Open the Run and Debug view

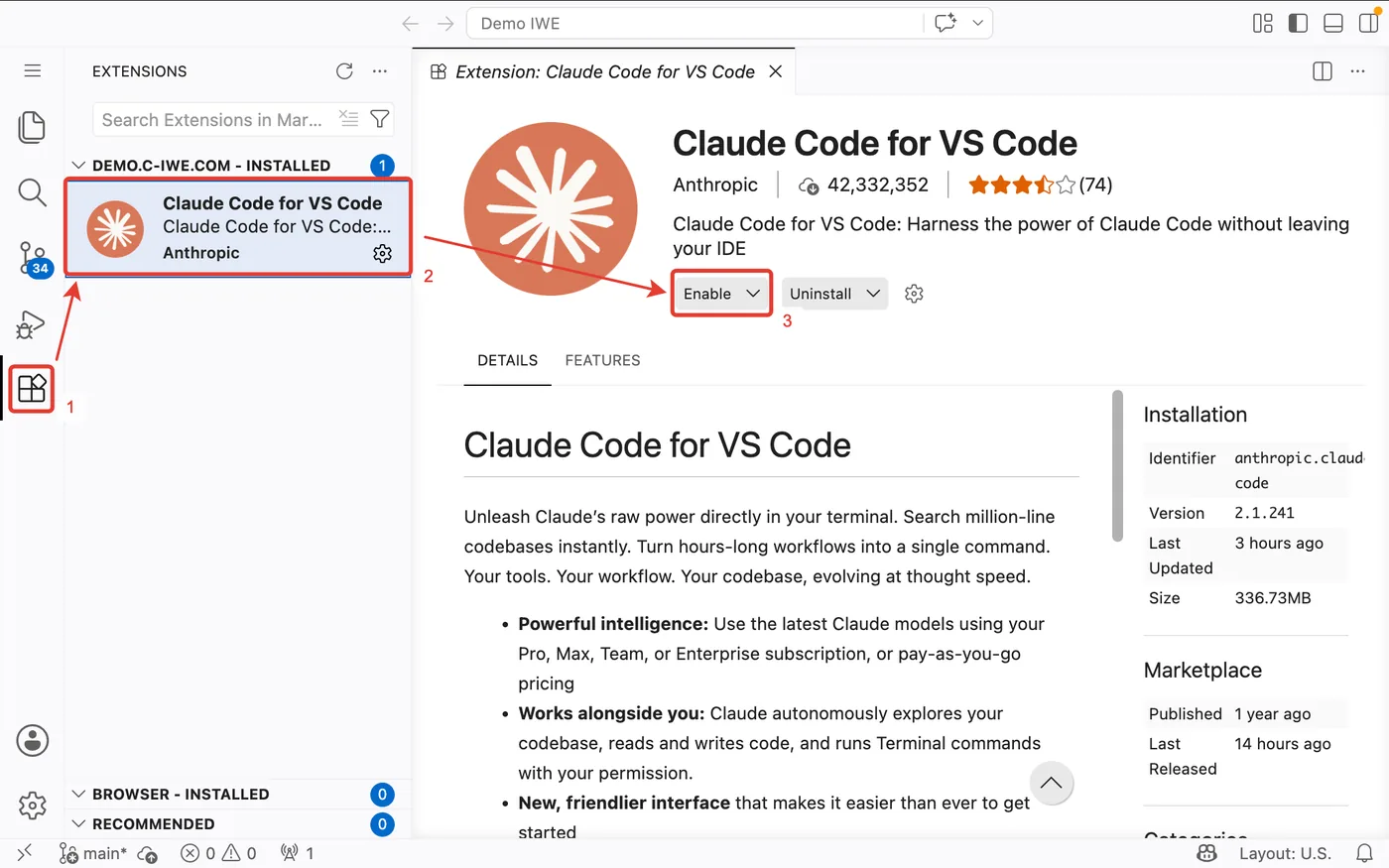pyautogui.click(x=32, y=323)
